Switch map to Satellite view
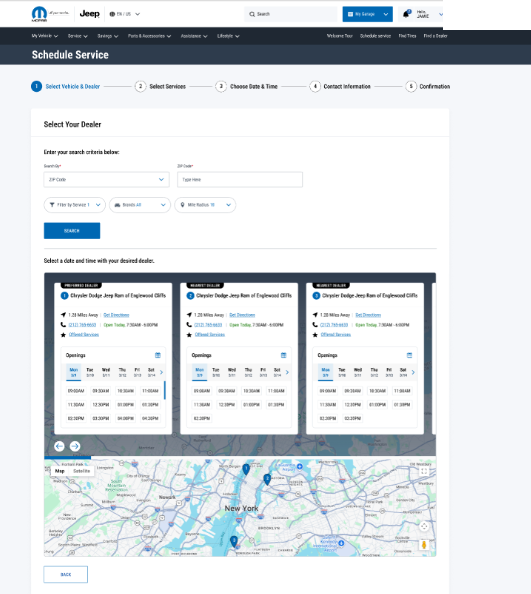The image size is (531, 594). tap(81, 471)
